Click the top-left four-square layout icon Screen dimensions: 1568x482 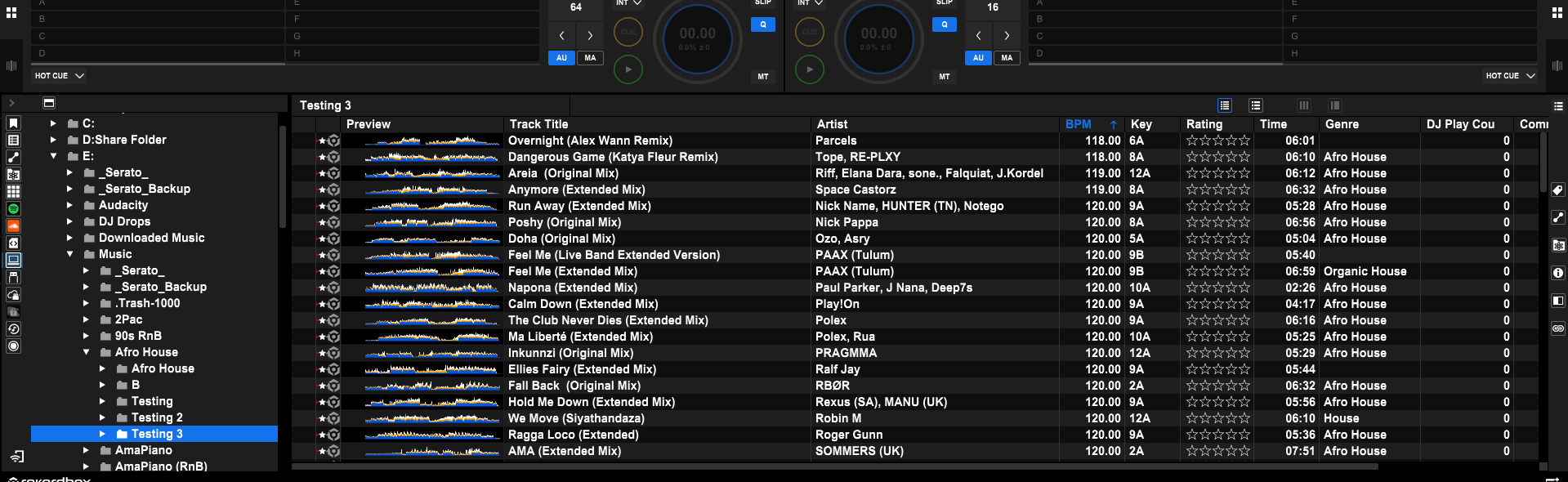(11, 13)
